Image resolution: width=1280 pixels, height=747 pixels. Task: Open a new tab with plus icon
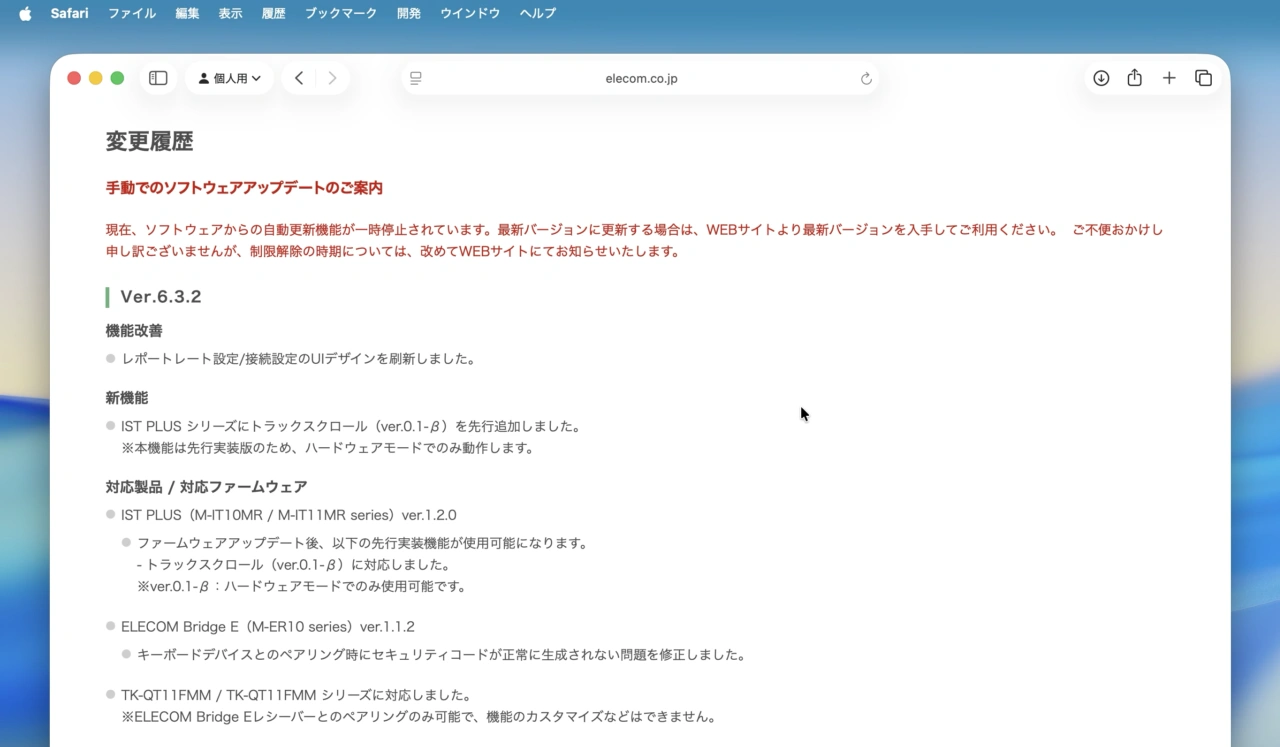point(1169,78)
